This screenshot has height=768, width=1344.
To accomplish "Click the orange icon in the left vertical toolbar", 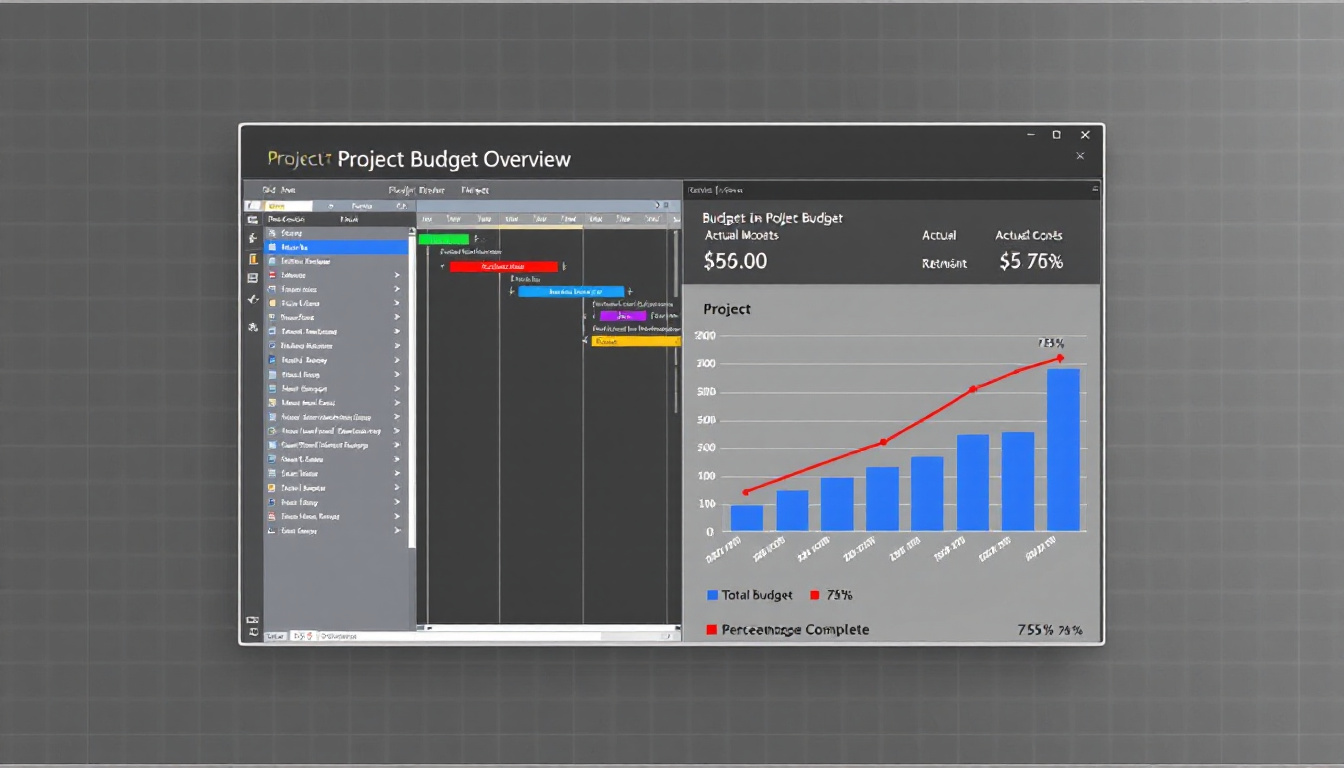I will [x=253, y=258].
